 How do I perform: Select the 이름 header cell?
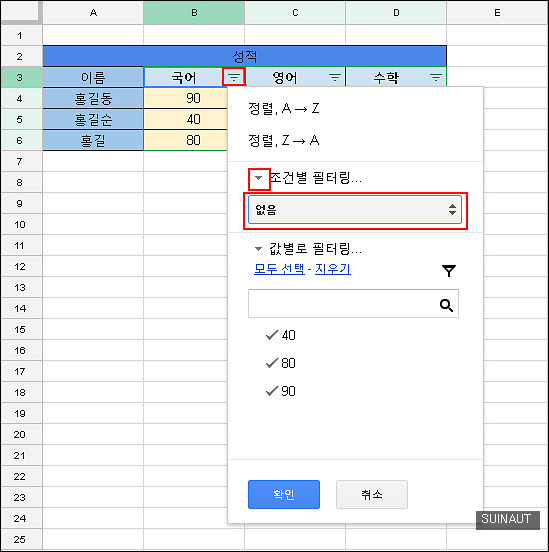pyautogui.click(x=93, y=77)
